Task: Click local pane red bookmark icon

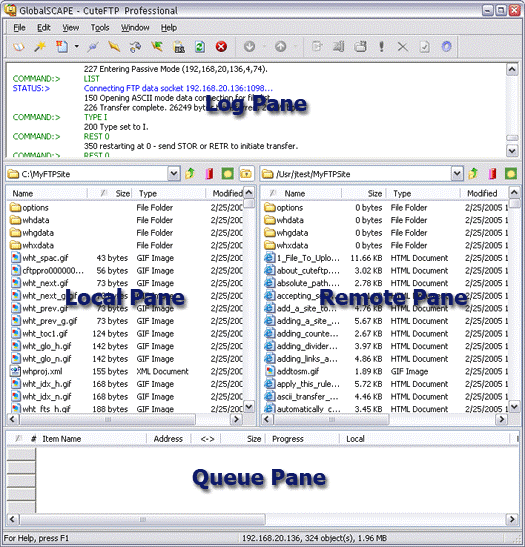Action: pos(209,173)
